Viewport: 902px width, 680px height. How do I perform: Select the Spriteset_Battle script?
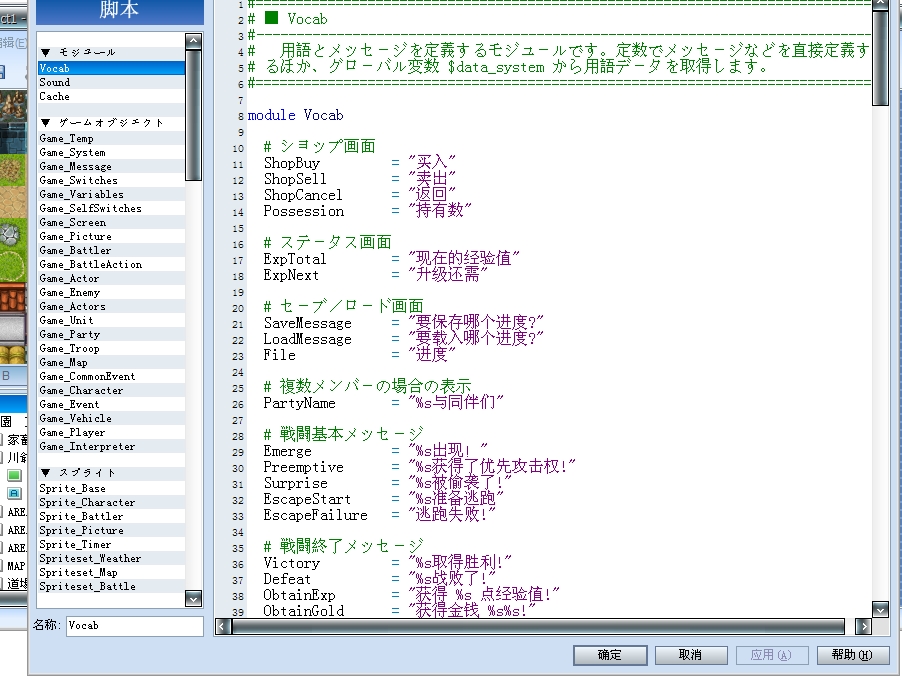[x=112, y=586]
